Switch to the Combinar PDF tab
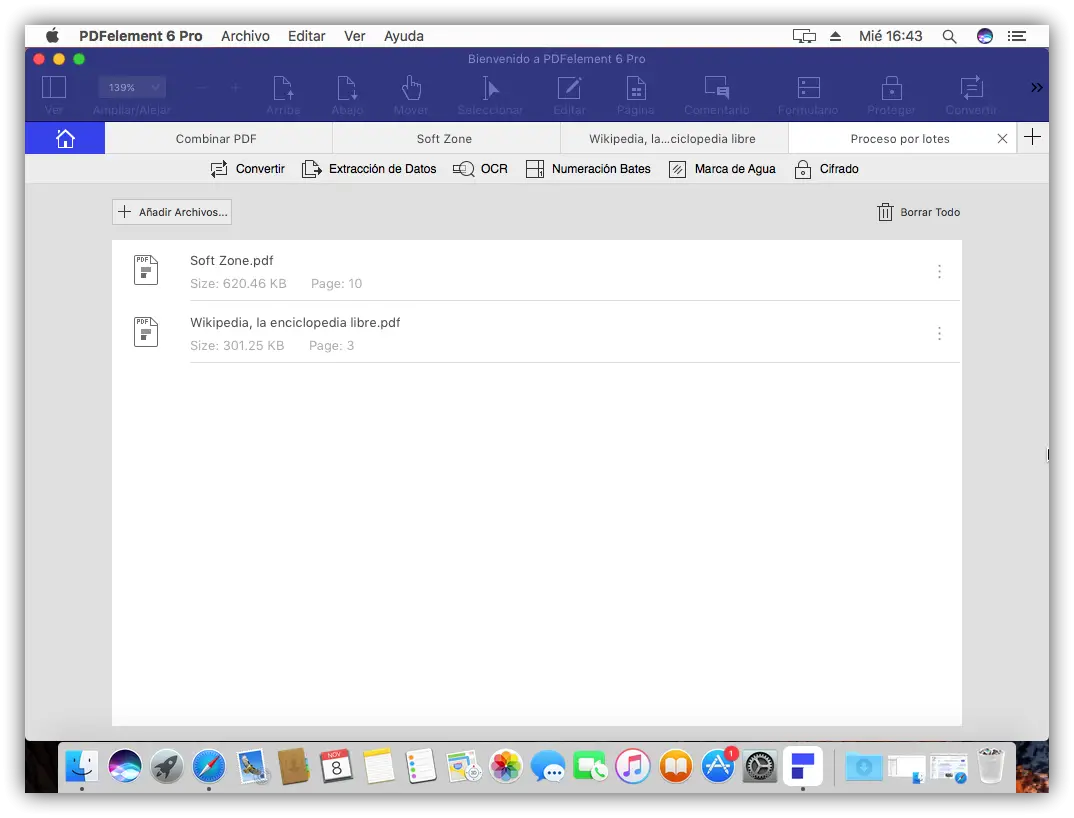 [x=218, y=138]
